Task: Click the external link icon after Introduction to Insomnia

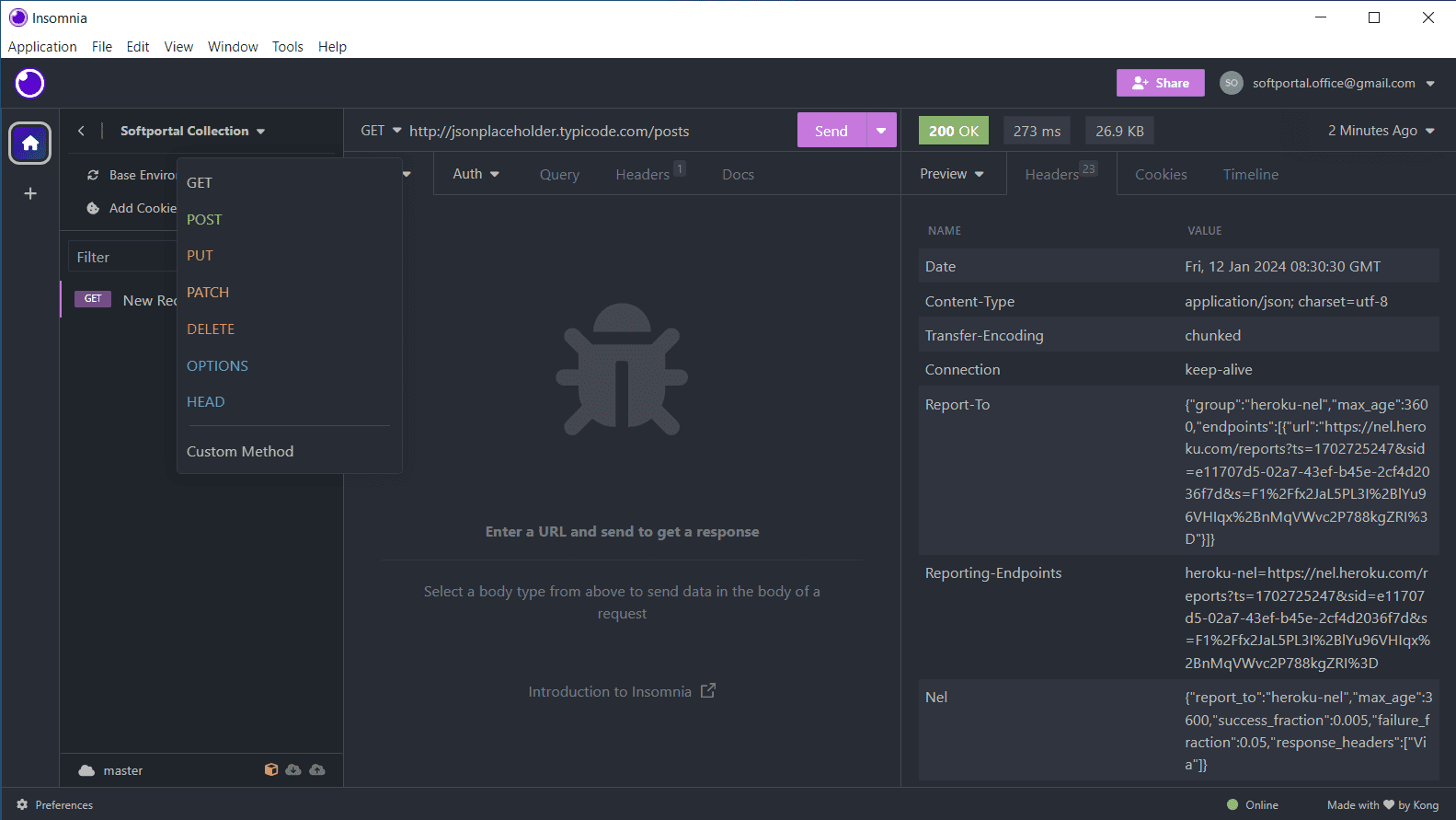Action: point(708,690)
